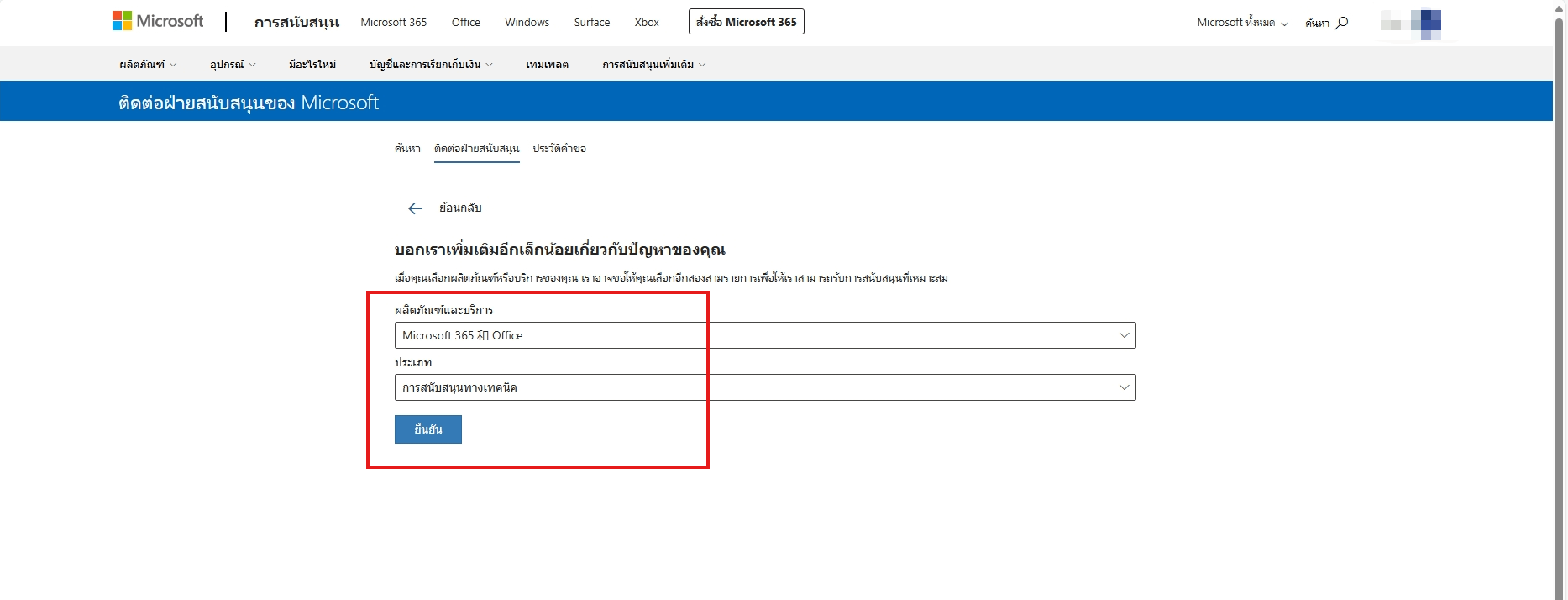Click the blurred account avatar

pyautogui.click(x=1411, y=23)
